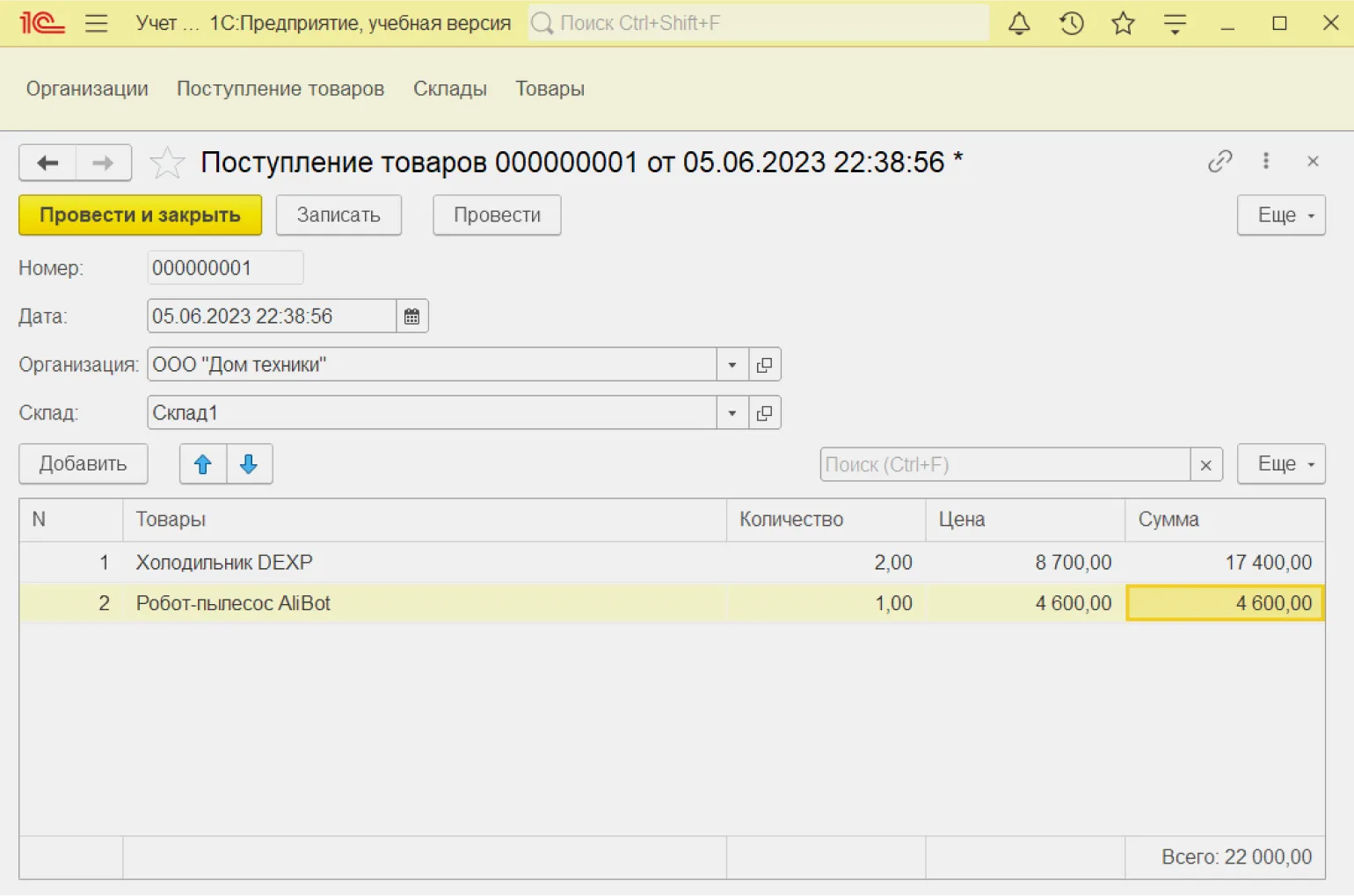1354x896 pixels.
Task: Add document to favorites with star
Action: pyautogui.click(x=166, y=163)
